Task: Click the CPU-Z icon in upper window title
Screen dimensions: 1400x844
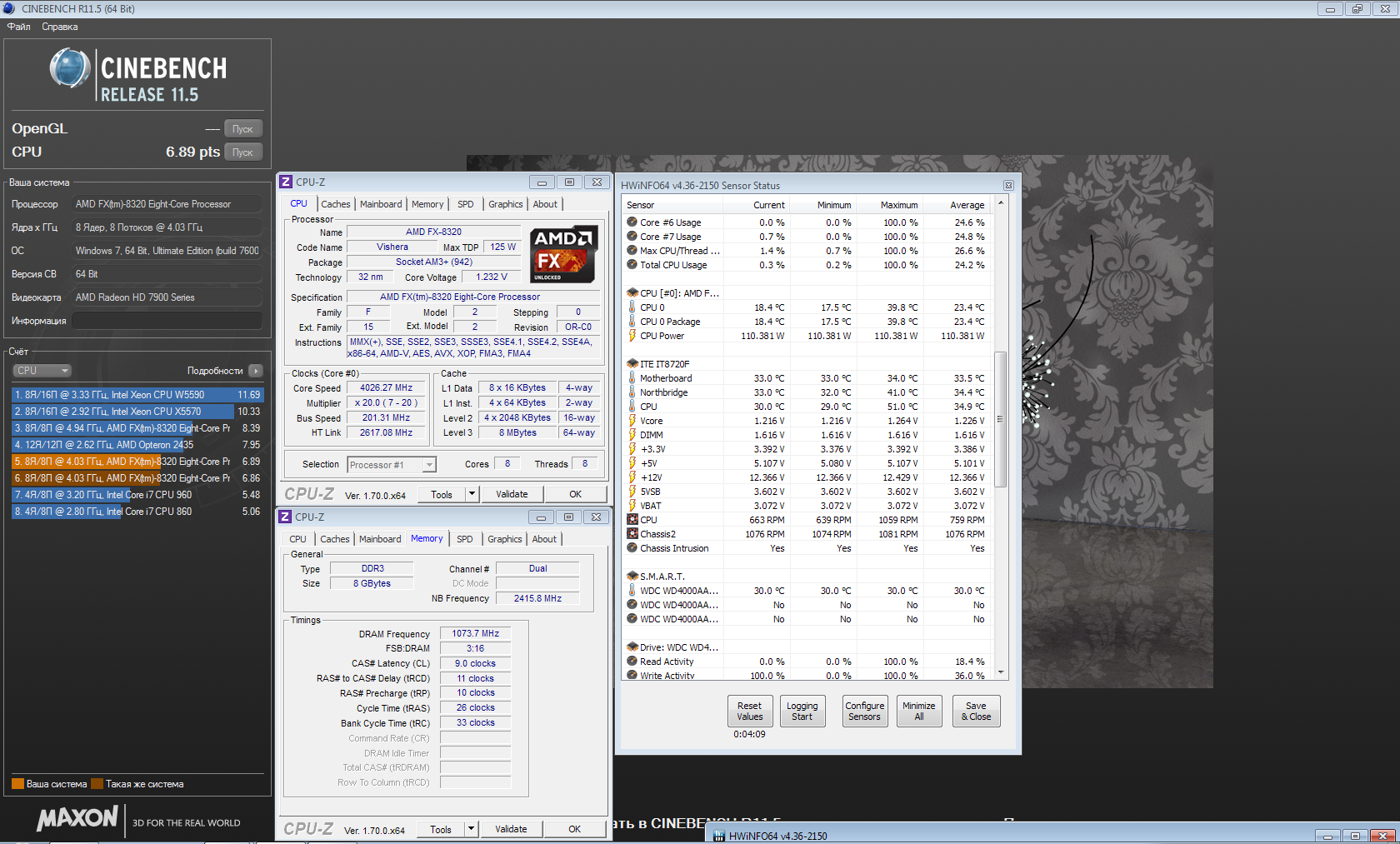Action: pyautogui.click(x=286, y=182)
